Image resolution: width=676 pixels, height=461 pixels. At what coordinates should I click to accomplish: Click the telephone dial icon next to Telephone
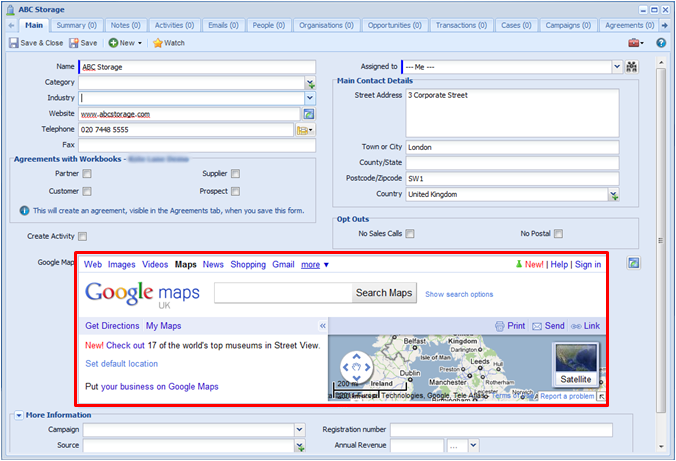point(305,130)
